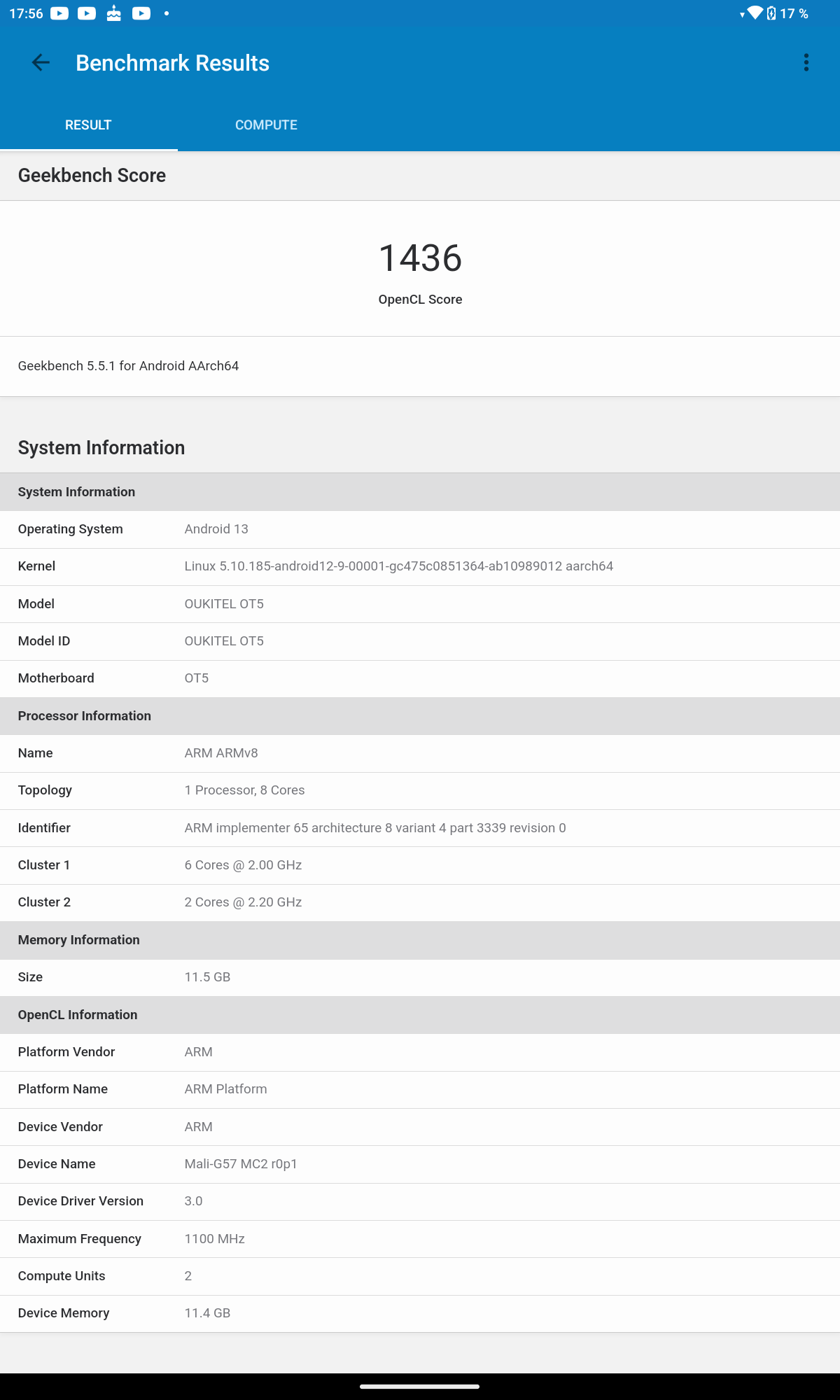Tap the 'Compute Units' row label
Screen dimensions: 840x1400
click(62, 1276)
